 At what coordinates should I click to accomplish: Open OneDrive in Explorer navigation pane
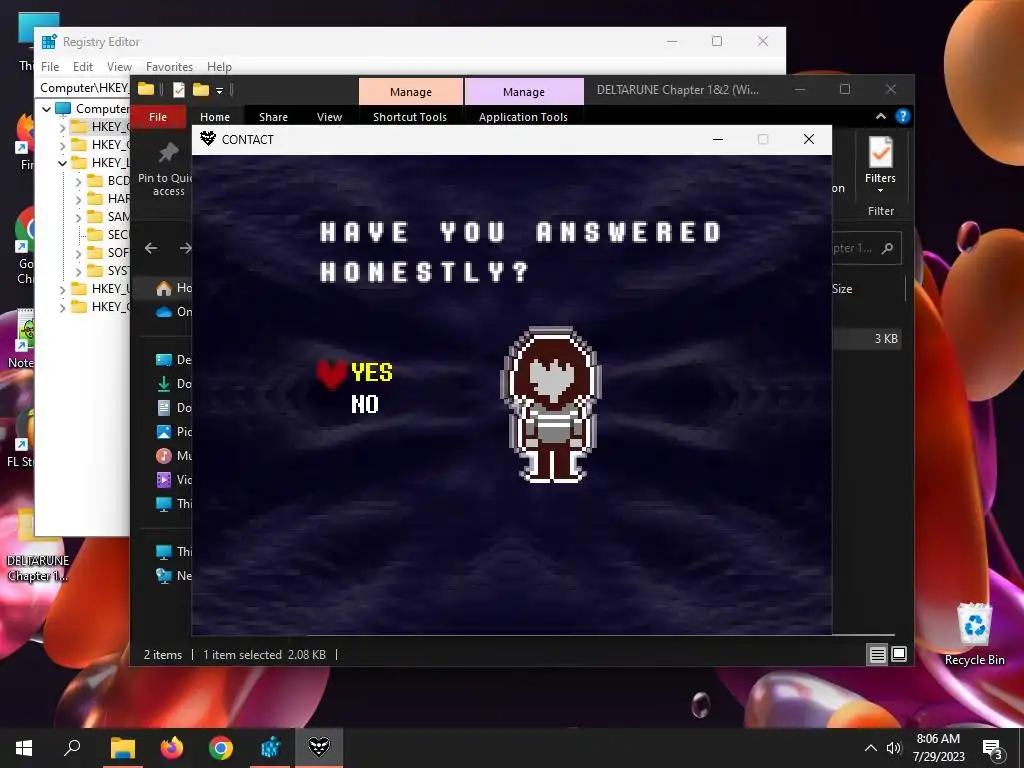[174, 312]
